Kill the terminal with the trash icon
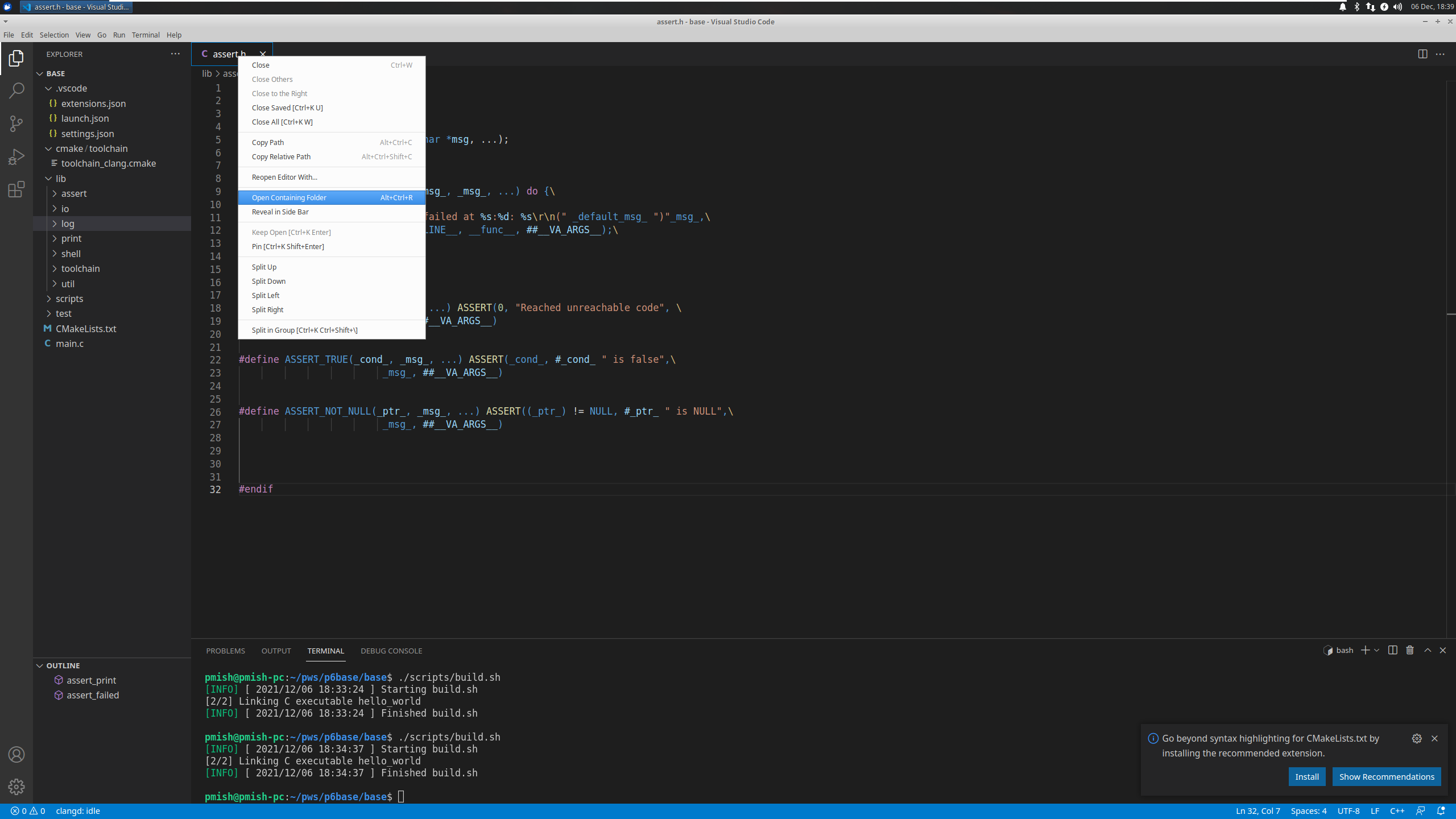Image resolution: width=1456 pixels, height=819 pixels. pos(1409,650)
